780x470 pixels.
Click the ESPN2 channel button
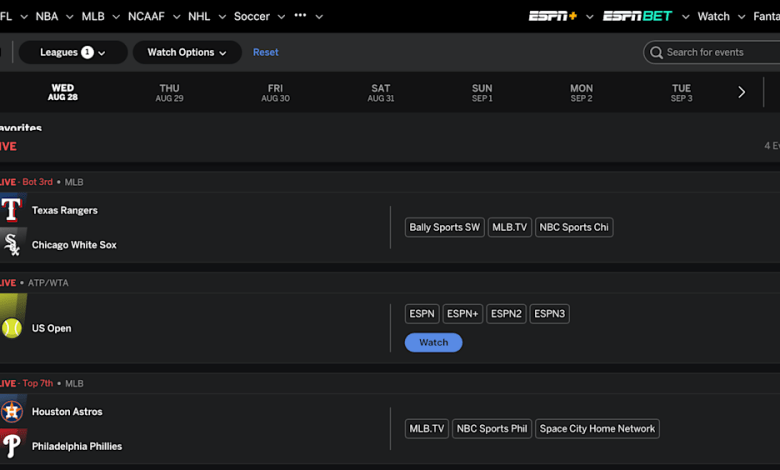tap(506, 314)
